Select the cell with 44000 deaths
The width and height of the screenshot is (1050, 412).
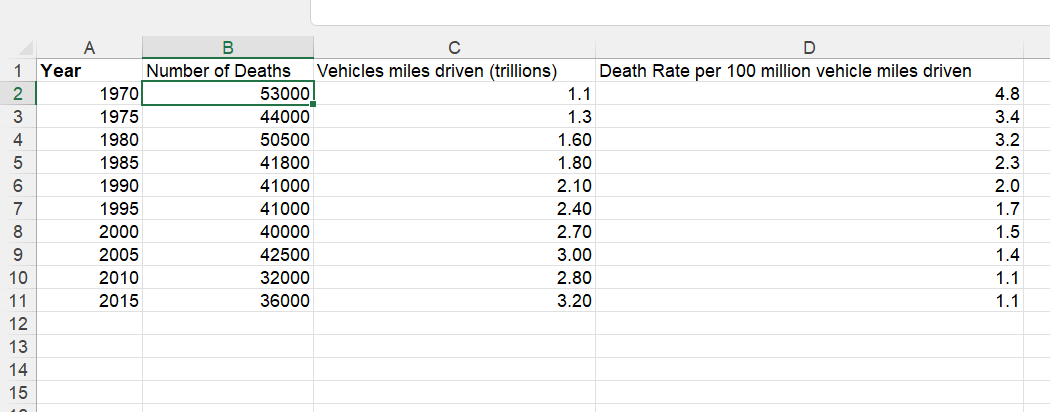pyautogui.click(x=228, y=117)
